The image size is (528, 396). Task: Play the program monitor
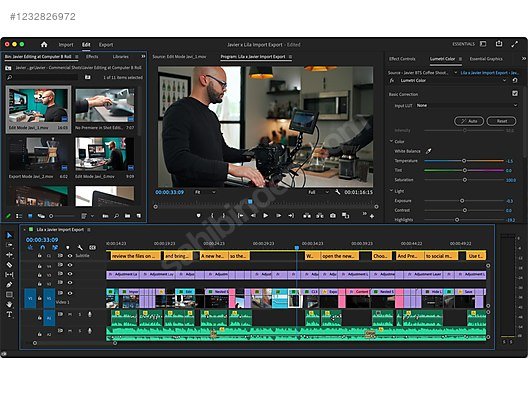coord(266,216)
